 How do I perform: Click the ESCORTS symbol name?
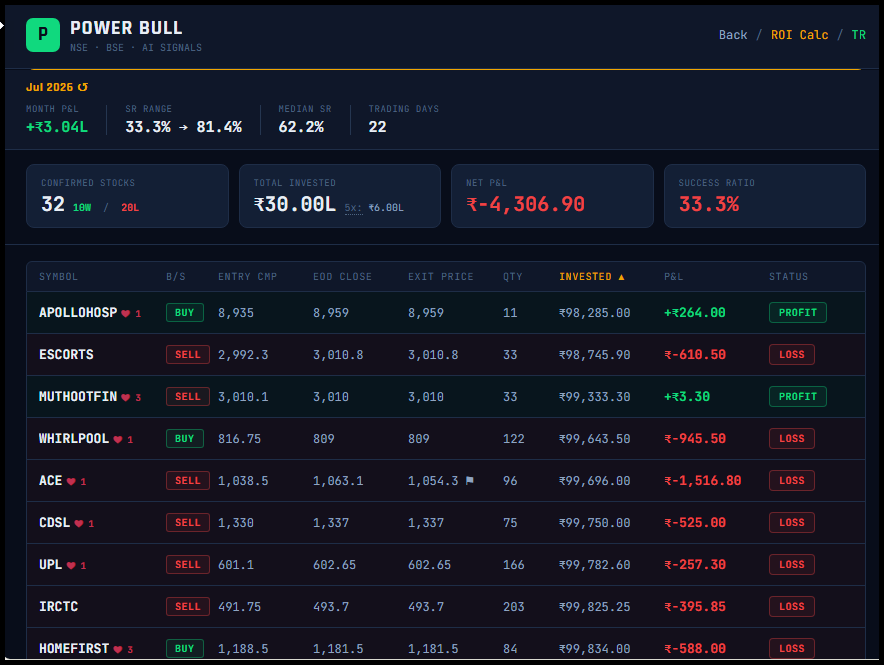(66, 354)
